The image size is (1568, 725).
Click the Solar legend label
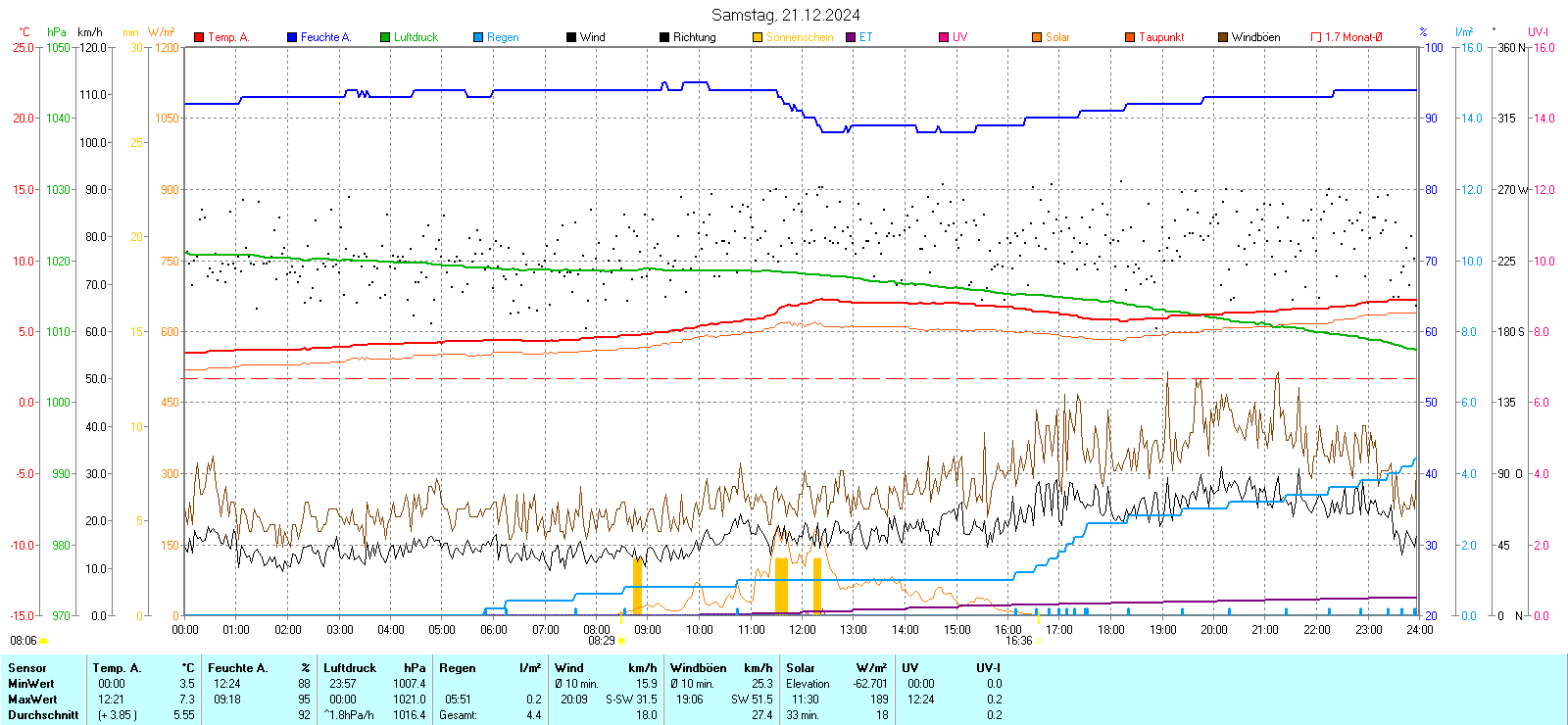coord(1057,37)
